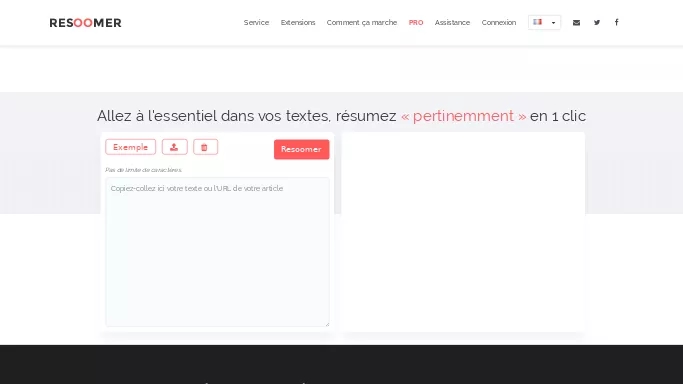683x384 pixels.
Task: Go to Comment ça marche
Action: click(x=362, y=23)
